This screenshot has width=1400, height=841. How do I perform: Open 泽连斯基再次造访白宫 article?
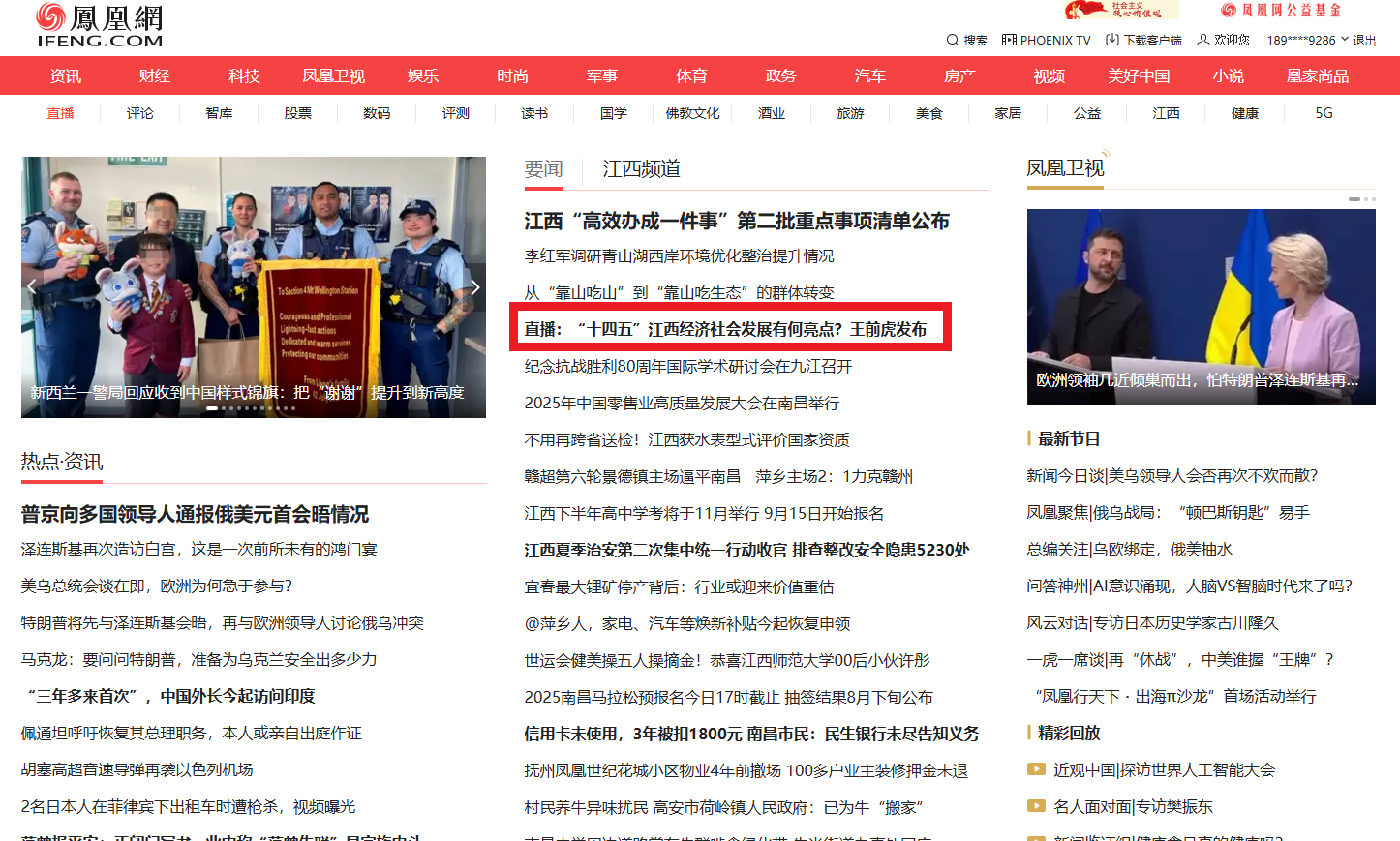click(198, 549)
